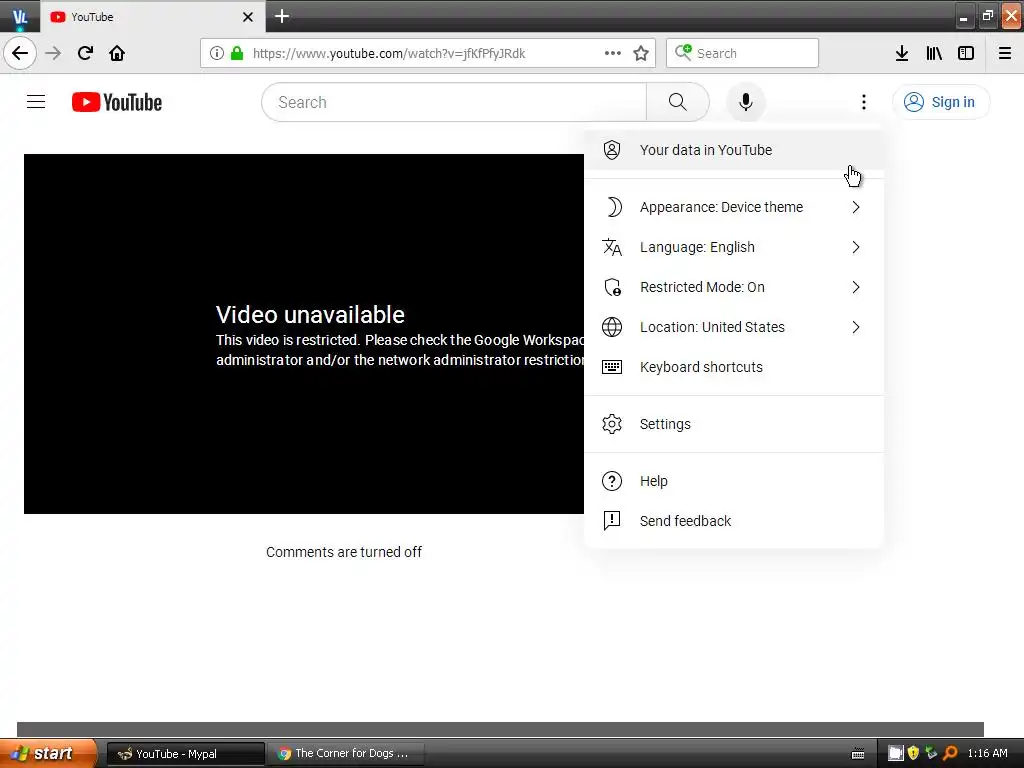Viewport: 1024px width, 768px height.
Task: Toggle the browser sidebar icon
Action: [x=966, y=53]
